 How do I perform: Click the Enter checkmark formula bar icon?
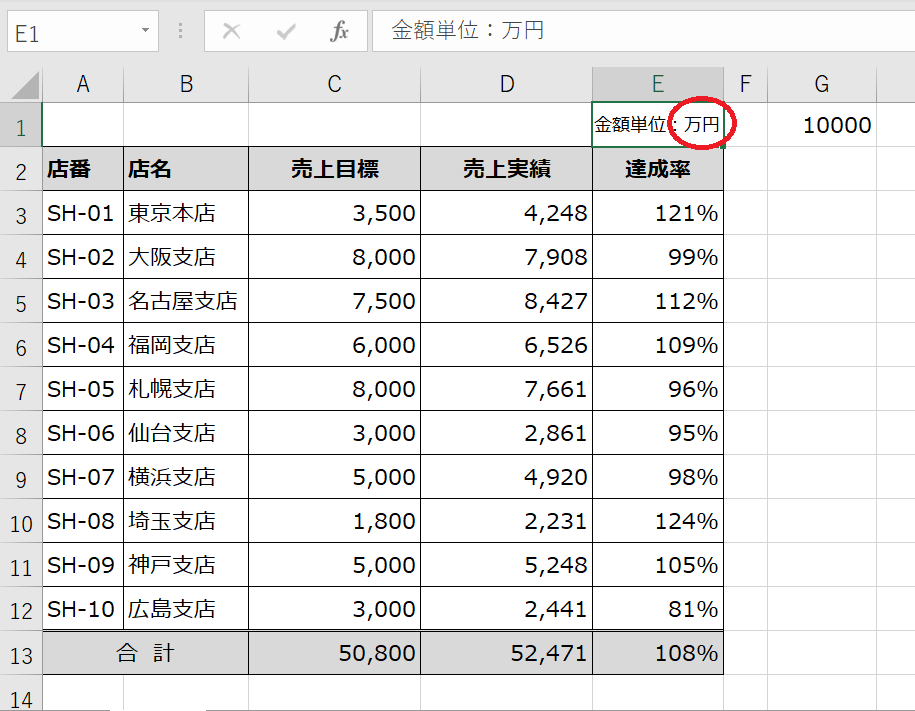pyautogui.click(x=286, y=31)
